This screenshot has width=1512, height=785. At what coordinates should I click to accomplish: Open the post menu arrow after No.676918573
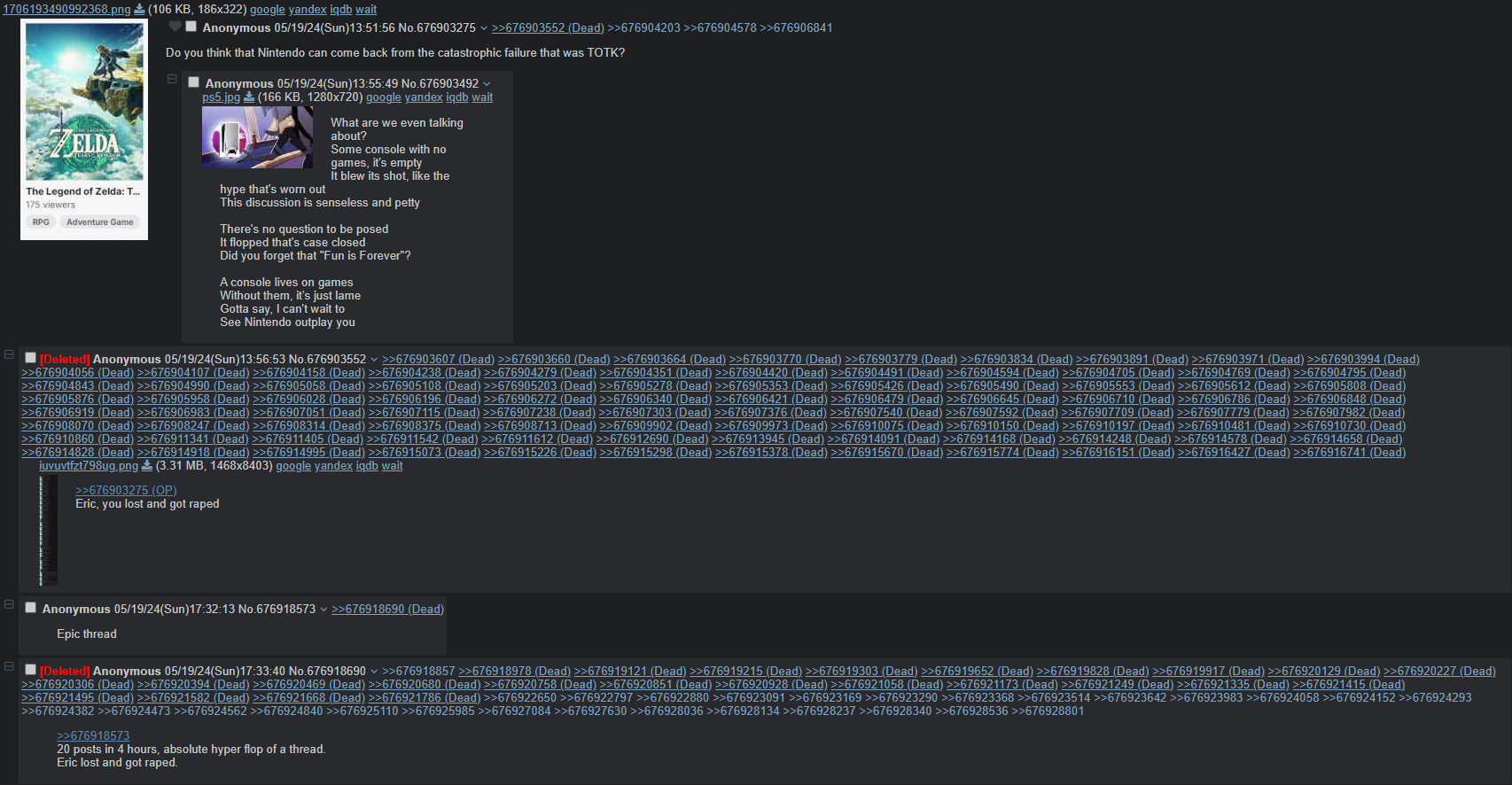[x=323, y=610]
